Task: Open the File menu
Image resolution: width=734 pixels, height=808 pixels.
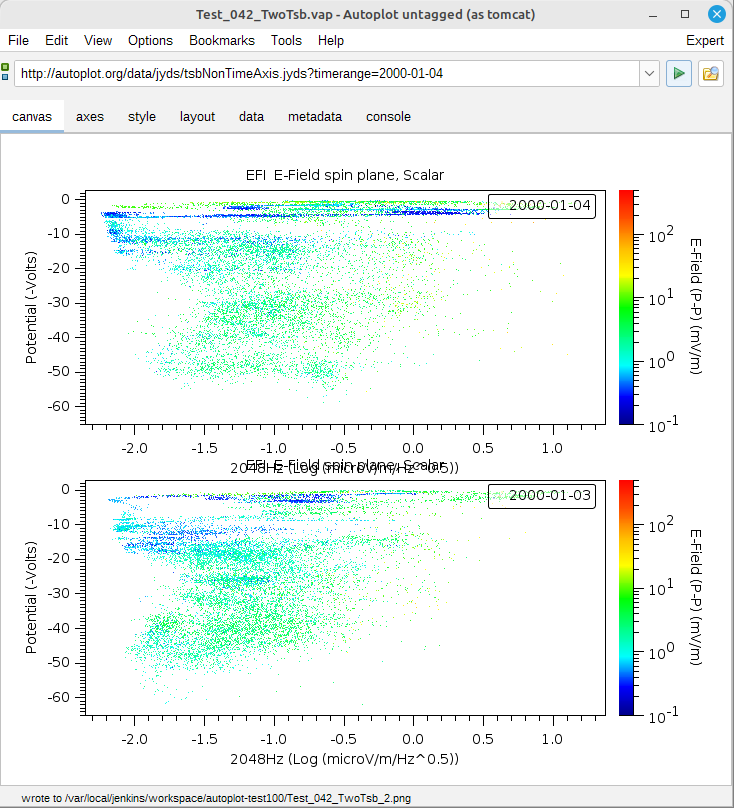Action: pos(18,40)
